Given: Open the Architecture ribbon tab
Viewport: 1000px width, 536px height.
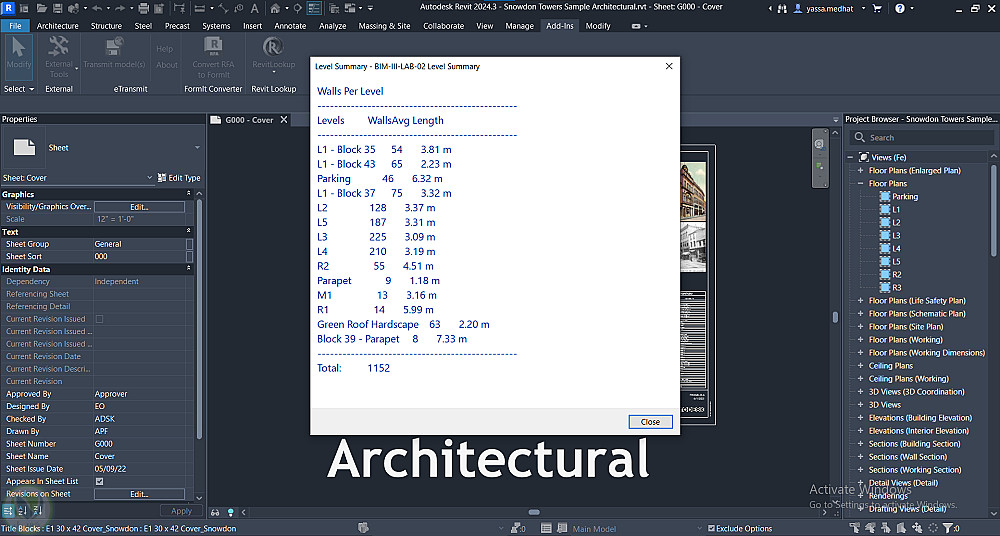Looking at the screenshot, I should point(57,26).
